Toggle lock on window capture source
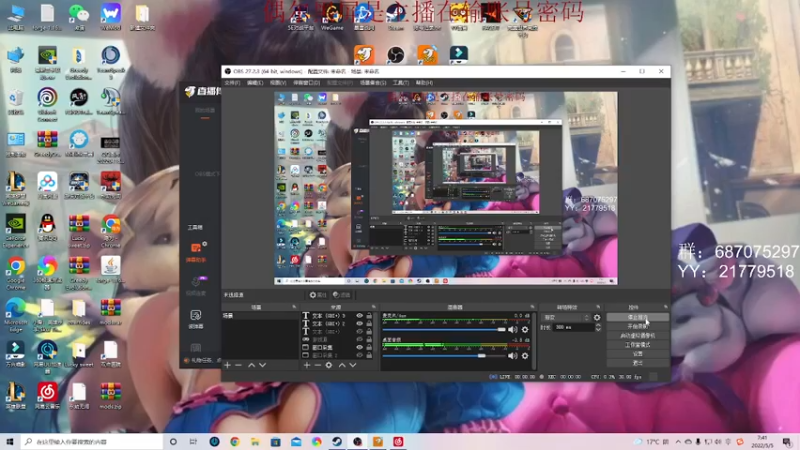Image resolution: width=800 pixels, height=450 pixels. point(369,347)
